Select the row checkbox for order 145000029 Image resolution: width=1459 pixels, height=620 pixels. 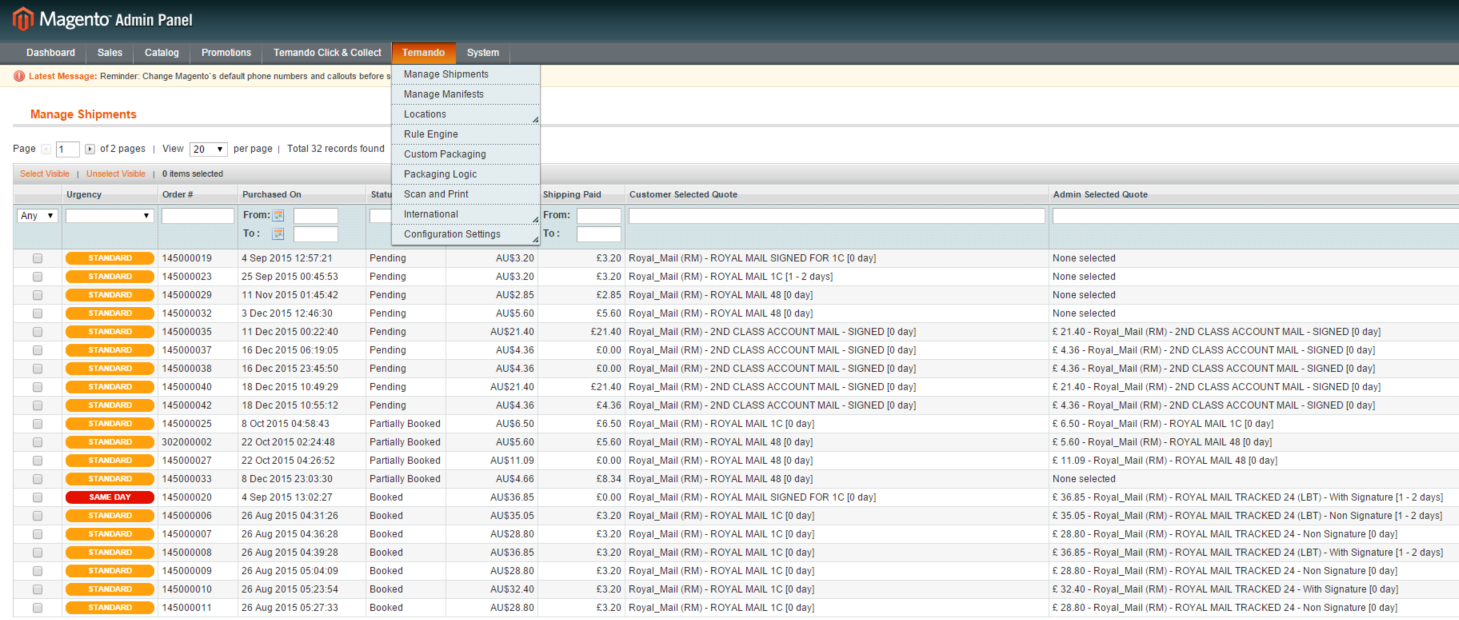pyautogui.click(x=38, y=295)
